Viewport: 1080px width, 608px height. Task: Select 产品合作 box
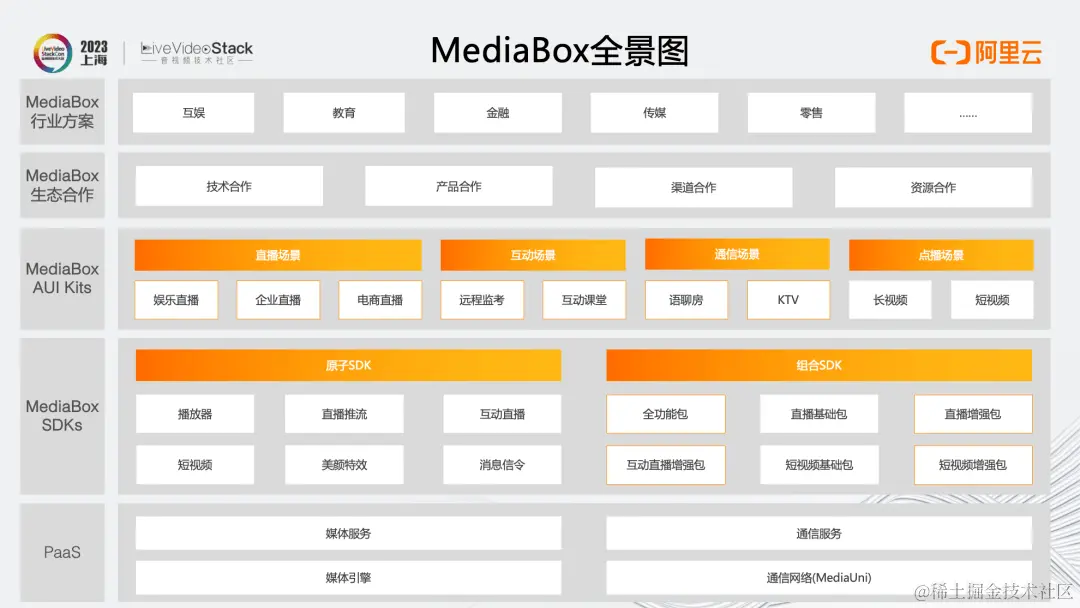[x=459, y=186]
